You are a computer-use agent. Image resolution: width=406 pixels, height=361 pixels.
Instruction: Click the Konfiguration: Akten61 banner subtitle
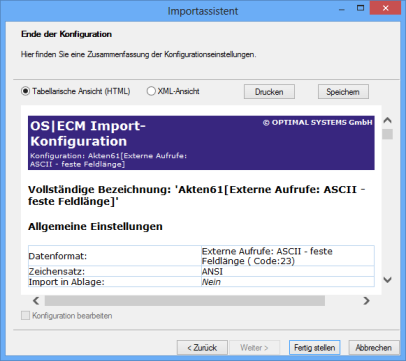(x=108, y=160)
